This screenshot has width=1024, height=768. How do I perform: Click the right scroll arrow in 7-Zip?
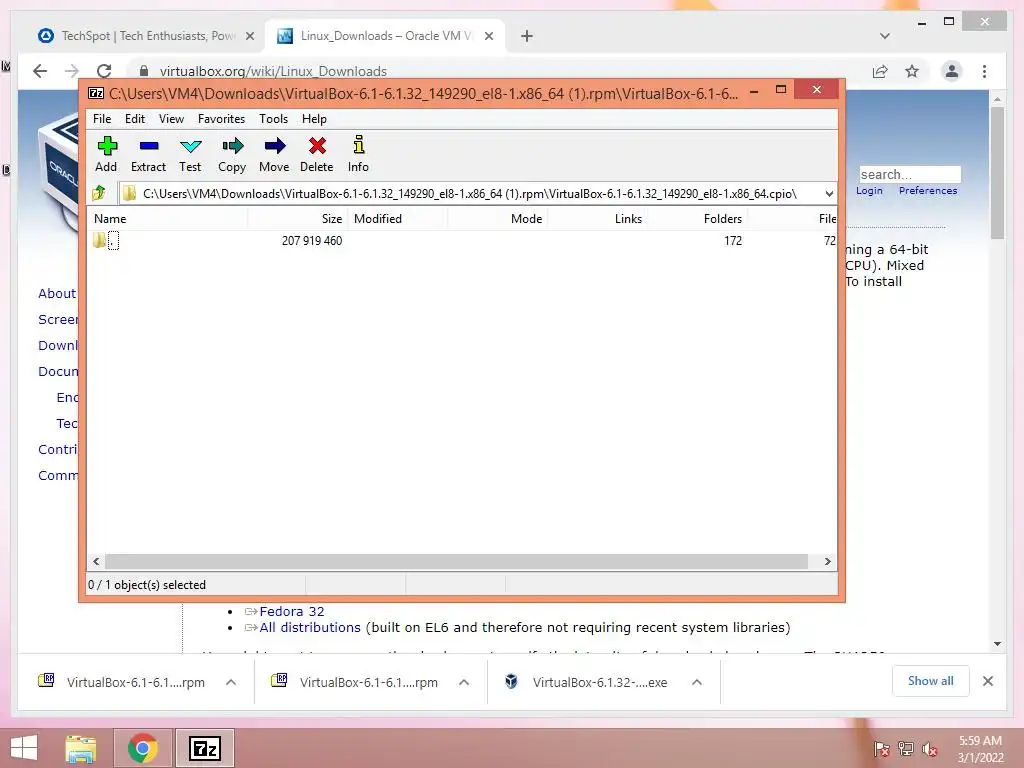pos(827,562)
